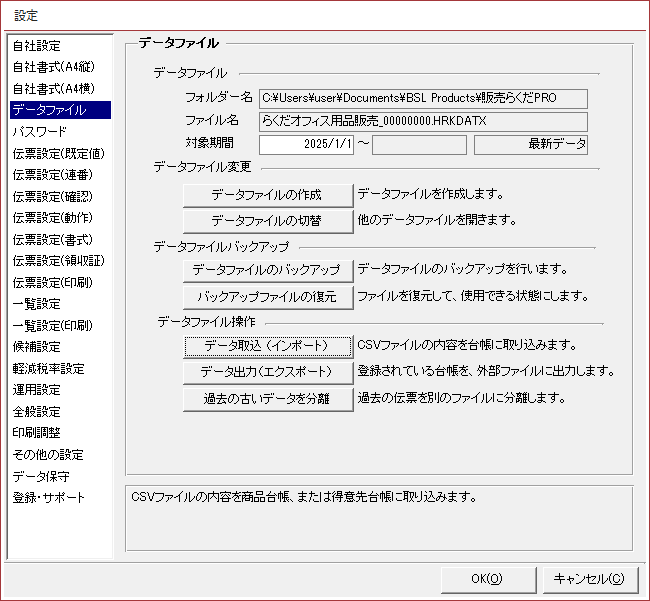Click バックアップファイルの復元 restore button
This screenshot has width=650, height=601.
coord(267,296)
